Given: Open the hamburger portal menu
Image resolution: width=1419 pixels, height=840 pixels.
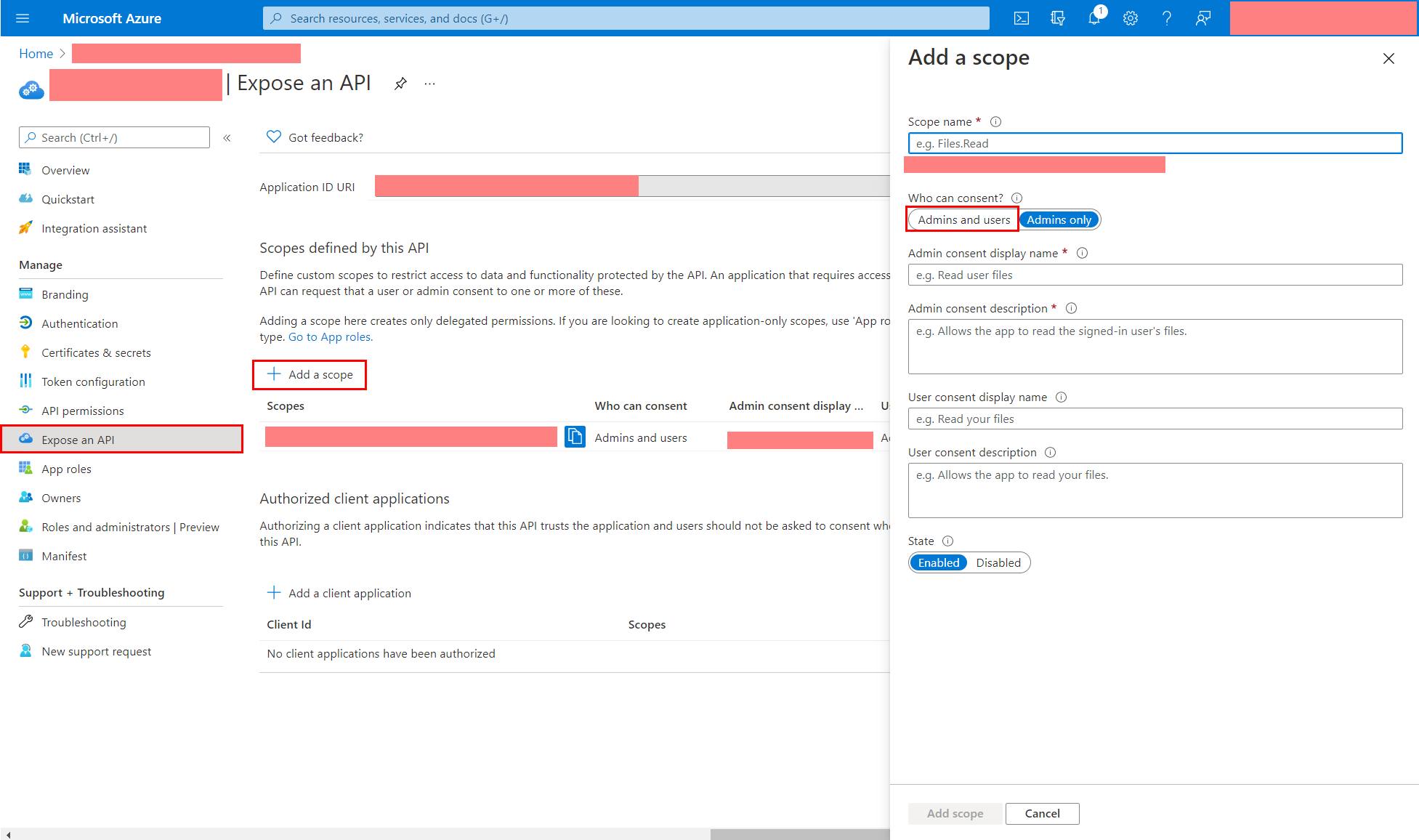Looking at the screenshot, I should pos(23,18).
